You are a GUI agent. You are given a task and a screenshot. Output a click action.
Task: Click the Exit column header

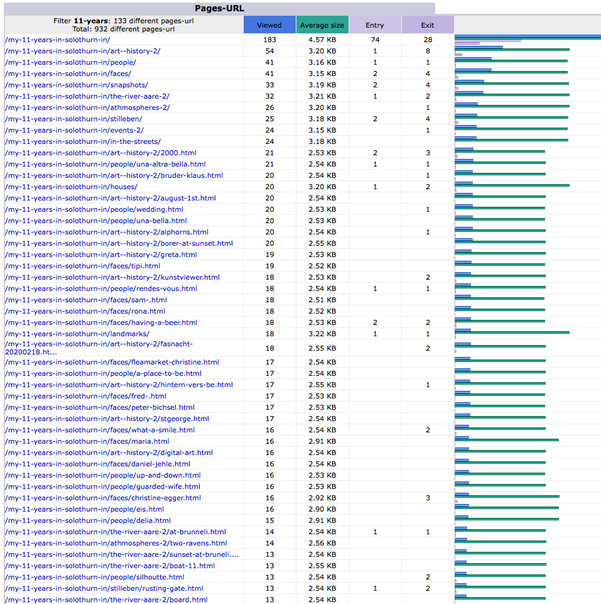click(428, 25)
